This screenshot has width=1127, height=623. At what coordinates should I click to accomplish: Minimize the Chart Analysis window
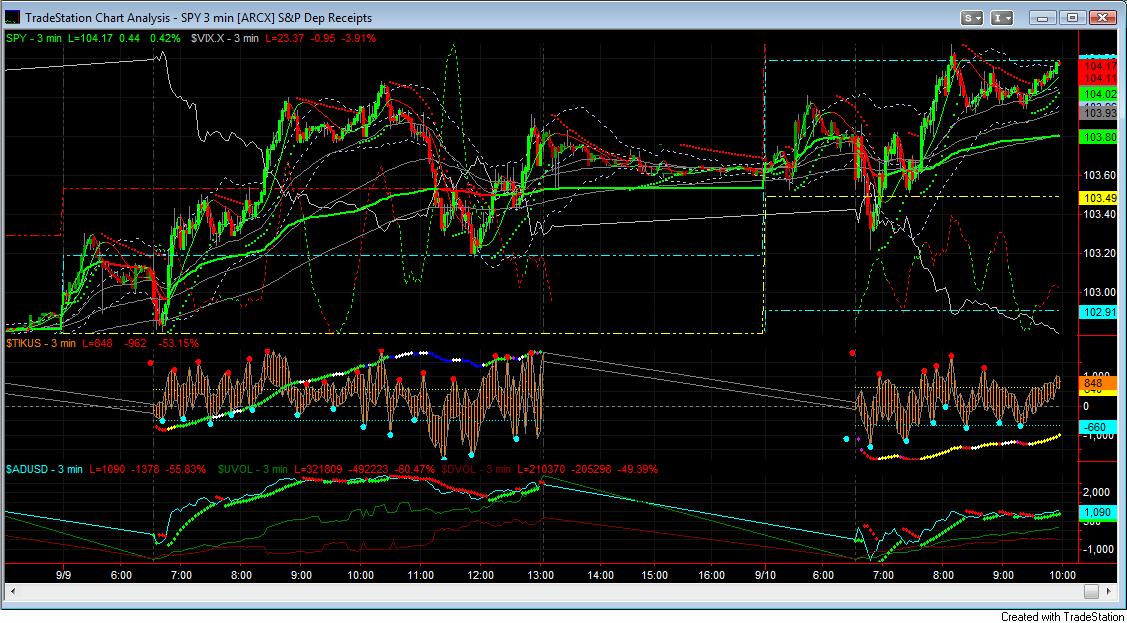1043,17
